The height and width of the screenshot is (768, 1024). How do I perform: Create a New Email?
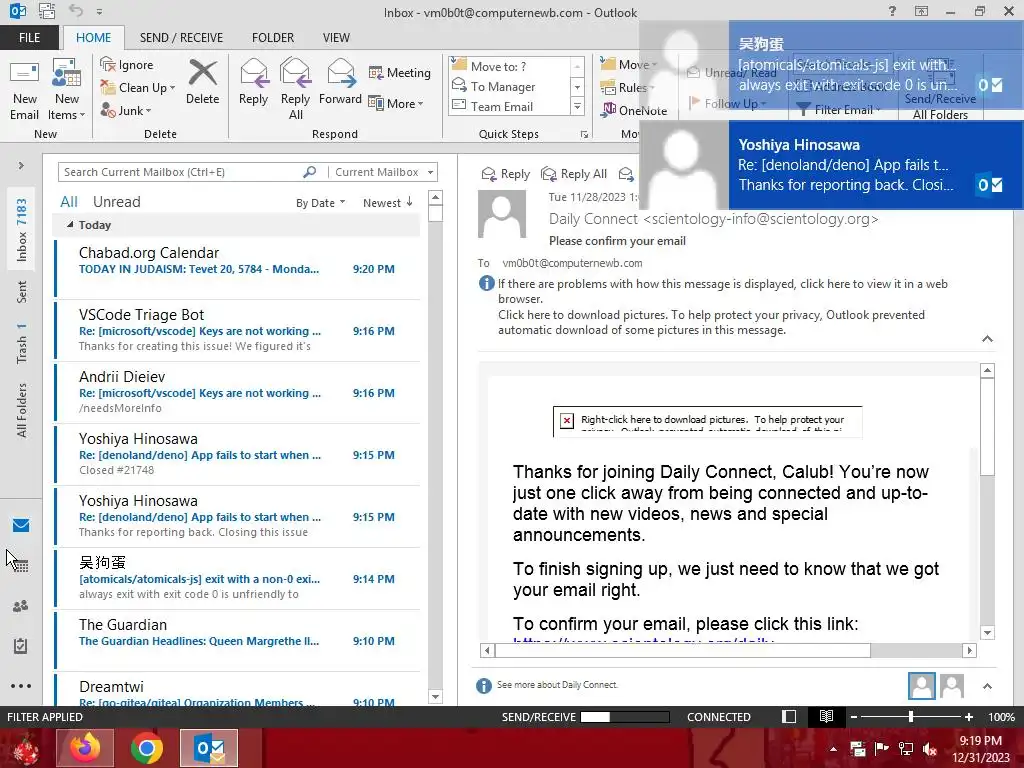[x=24, y=90]
